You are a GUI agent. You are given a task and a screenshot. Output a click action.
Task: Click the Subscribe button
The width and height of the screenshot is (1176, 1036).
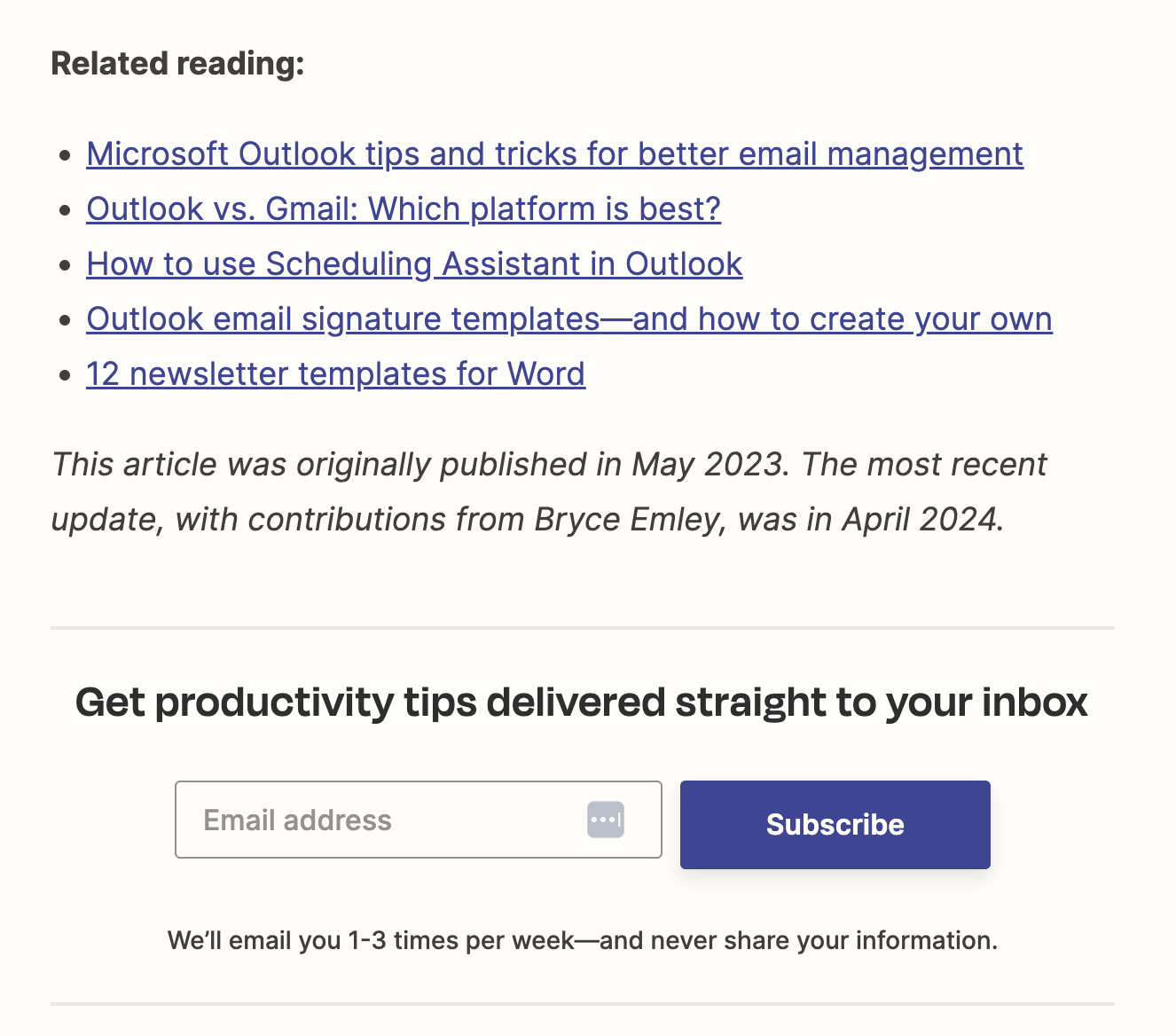pyautogui.click(x=835, y=824)
